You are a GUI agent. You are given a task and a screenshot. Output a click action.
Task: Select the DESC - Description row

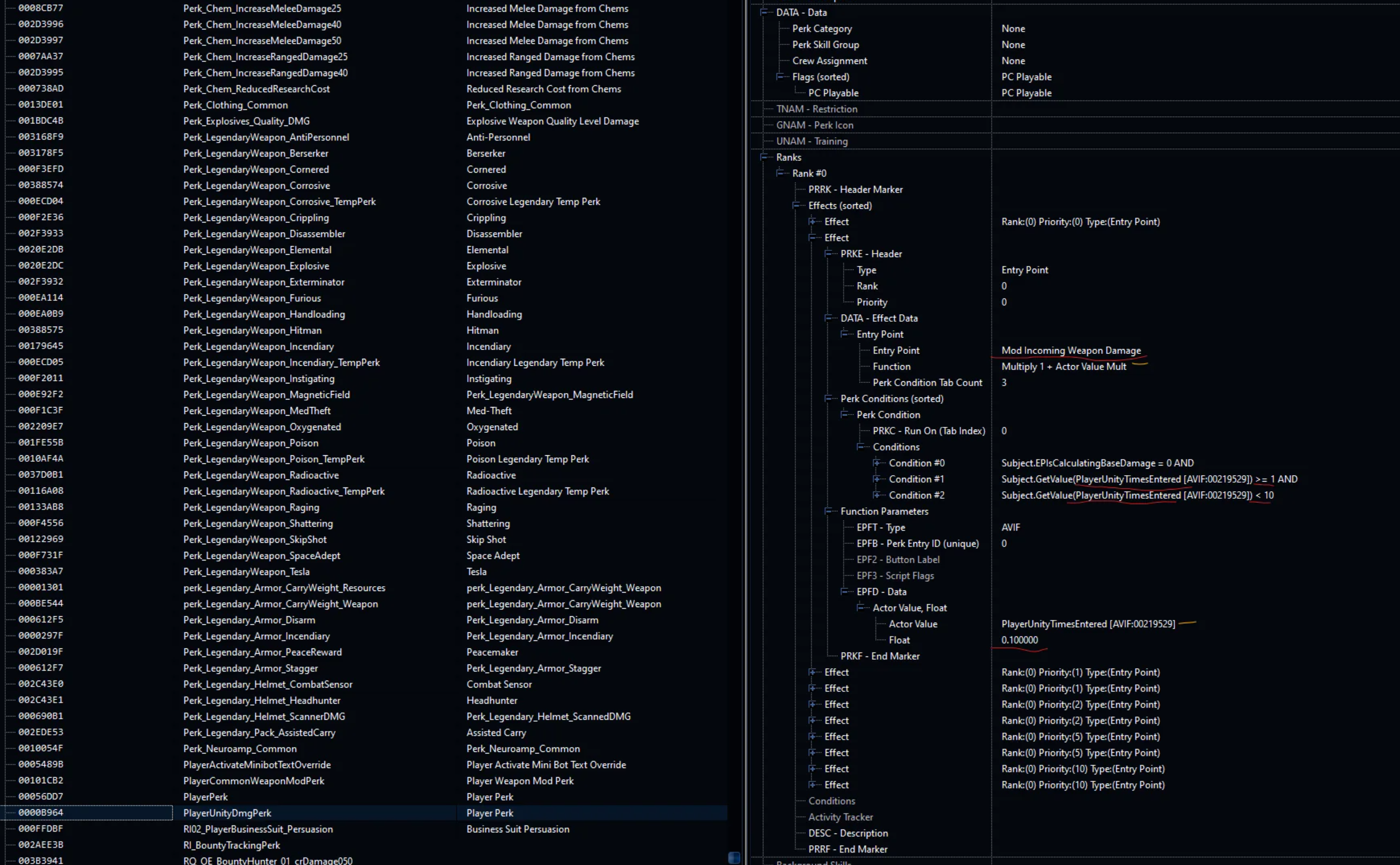(848, 833)
